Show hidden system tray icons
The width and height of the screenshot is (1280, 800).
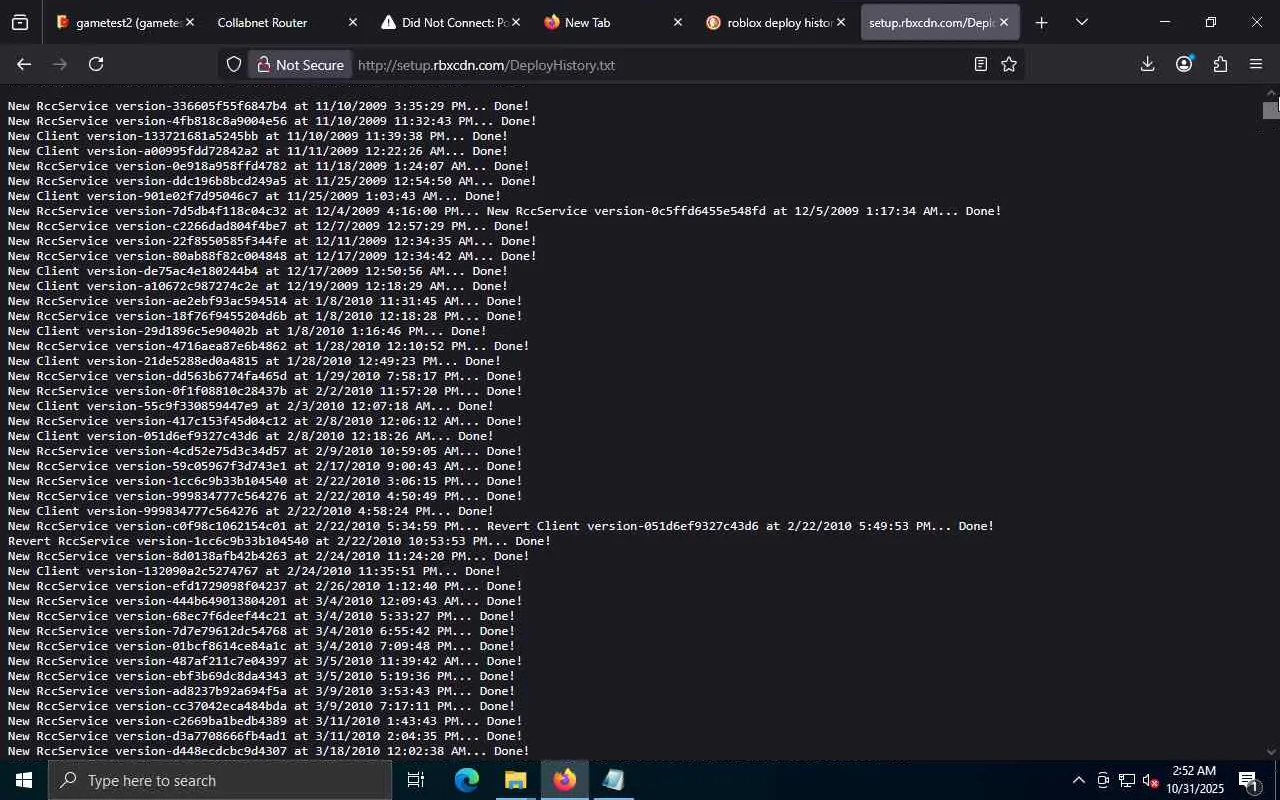[1078, 780]
